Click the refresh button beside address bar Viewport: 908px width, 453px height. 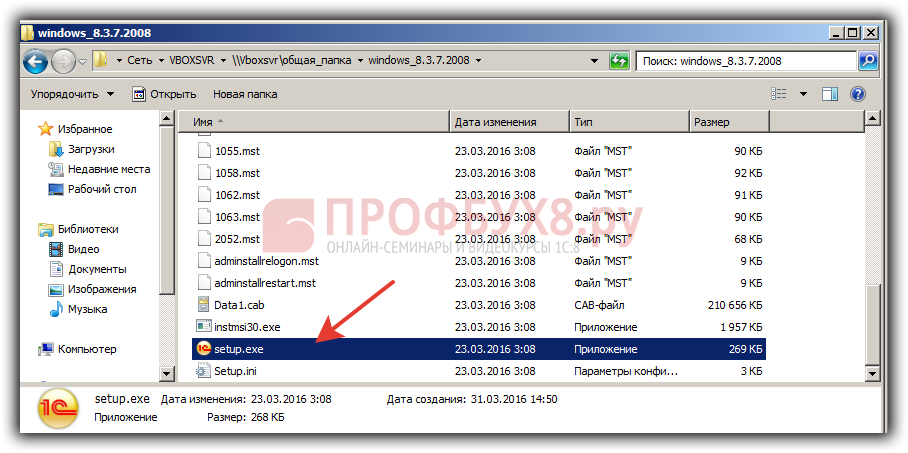point(619,61)
